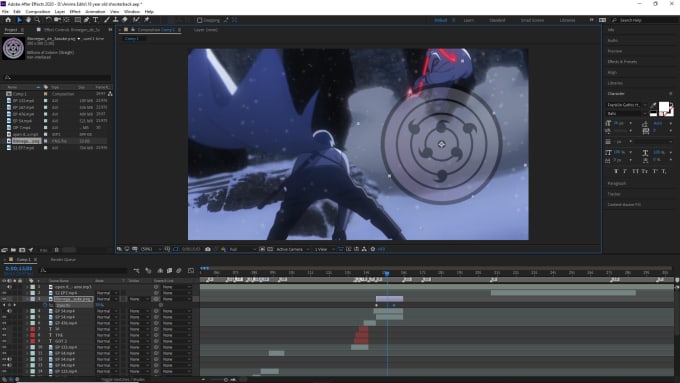Select the Puppet Pin tool
Image resolution: width=680 pixels, height=383 pixels.
pos(147,20)
